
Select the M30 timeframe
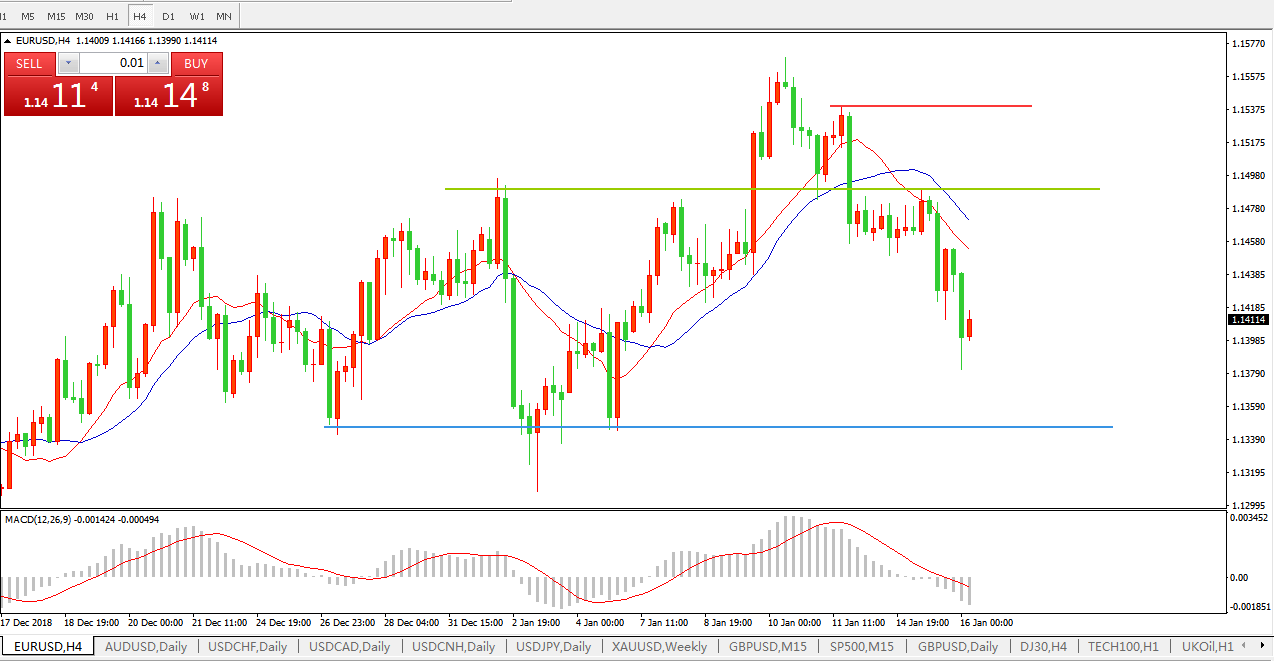(x=85, y=17)
